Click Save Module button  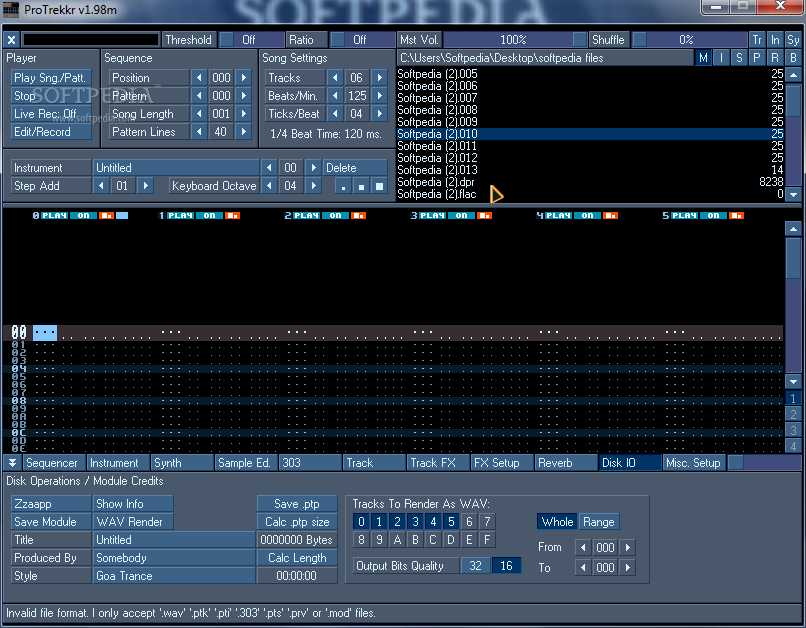coord(51,522)
